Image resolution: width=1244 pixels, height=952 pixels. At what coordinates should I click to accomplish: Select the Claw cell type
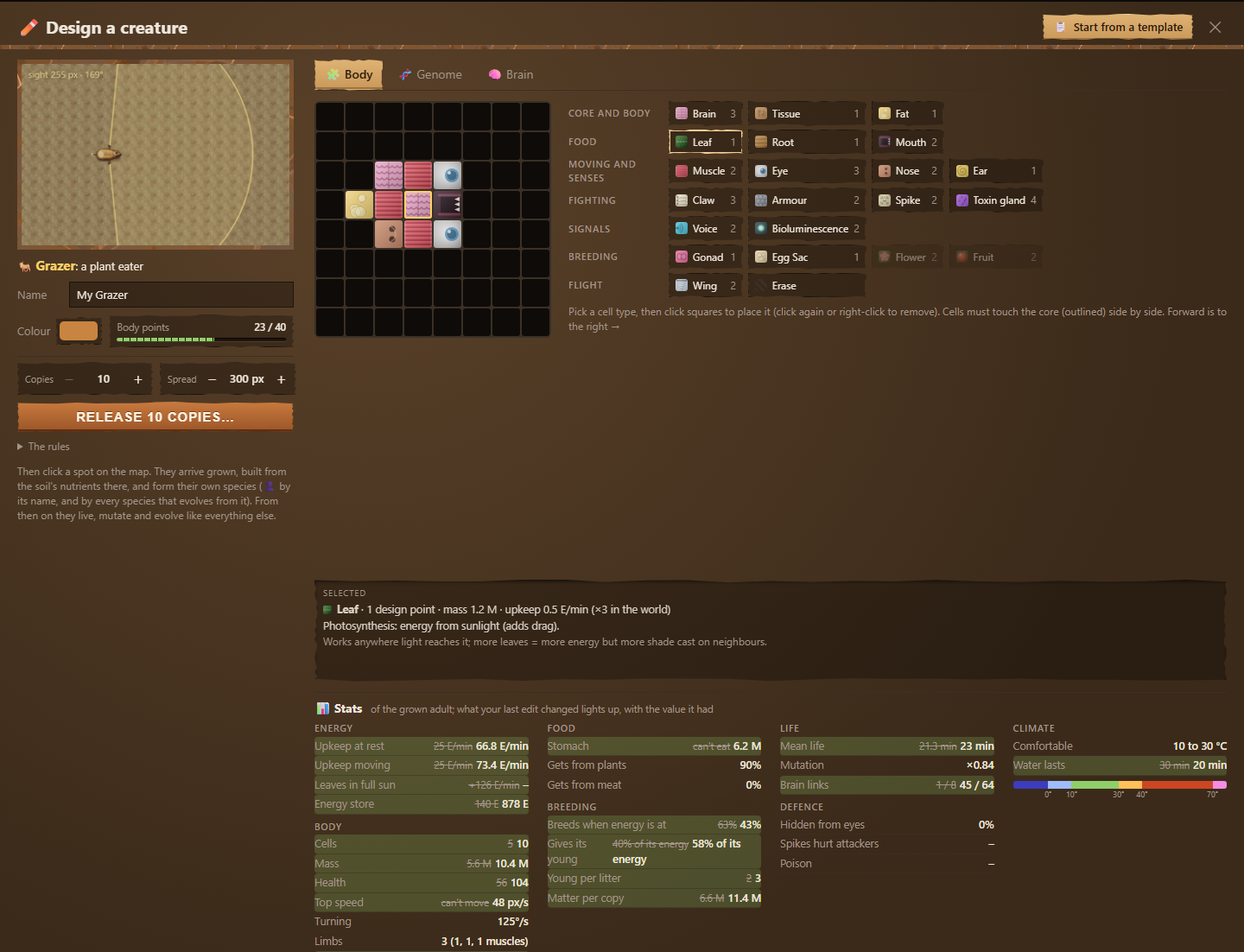coord(705,200)
